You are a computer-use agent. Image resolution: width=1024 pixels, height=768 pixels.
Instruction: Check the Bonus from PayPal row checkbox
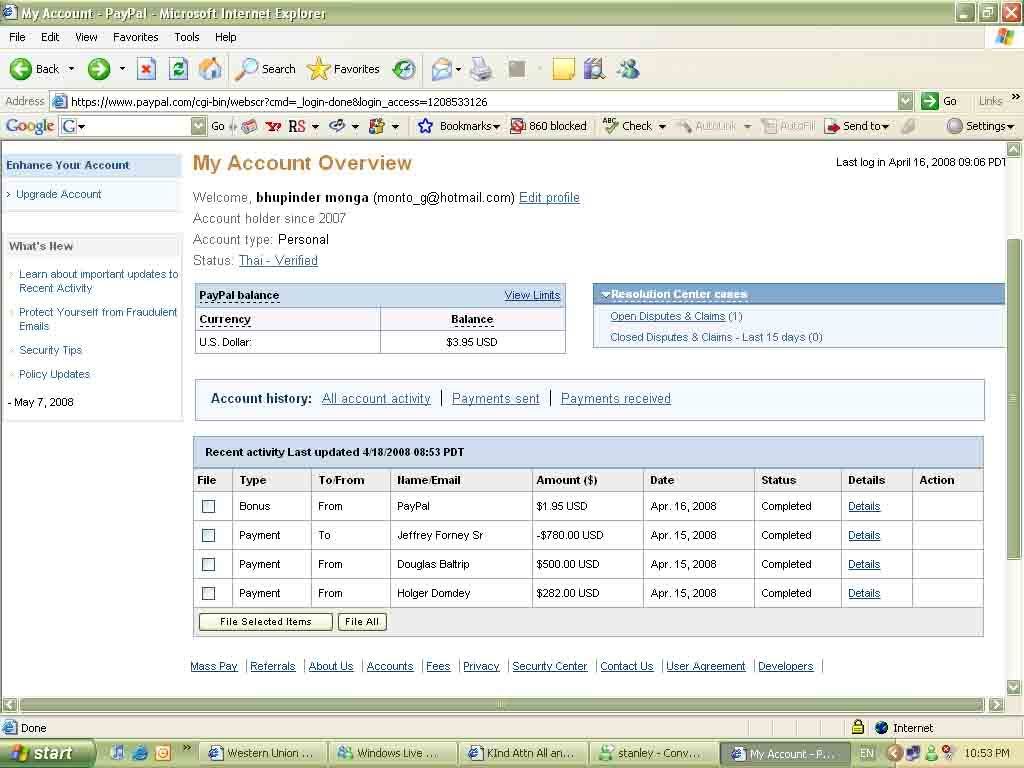[208, 506]
